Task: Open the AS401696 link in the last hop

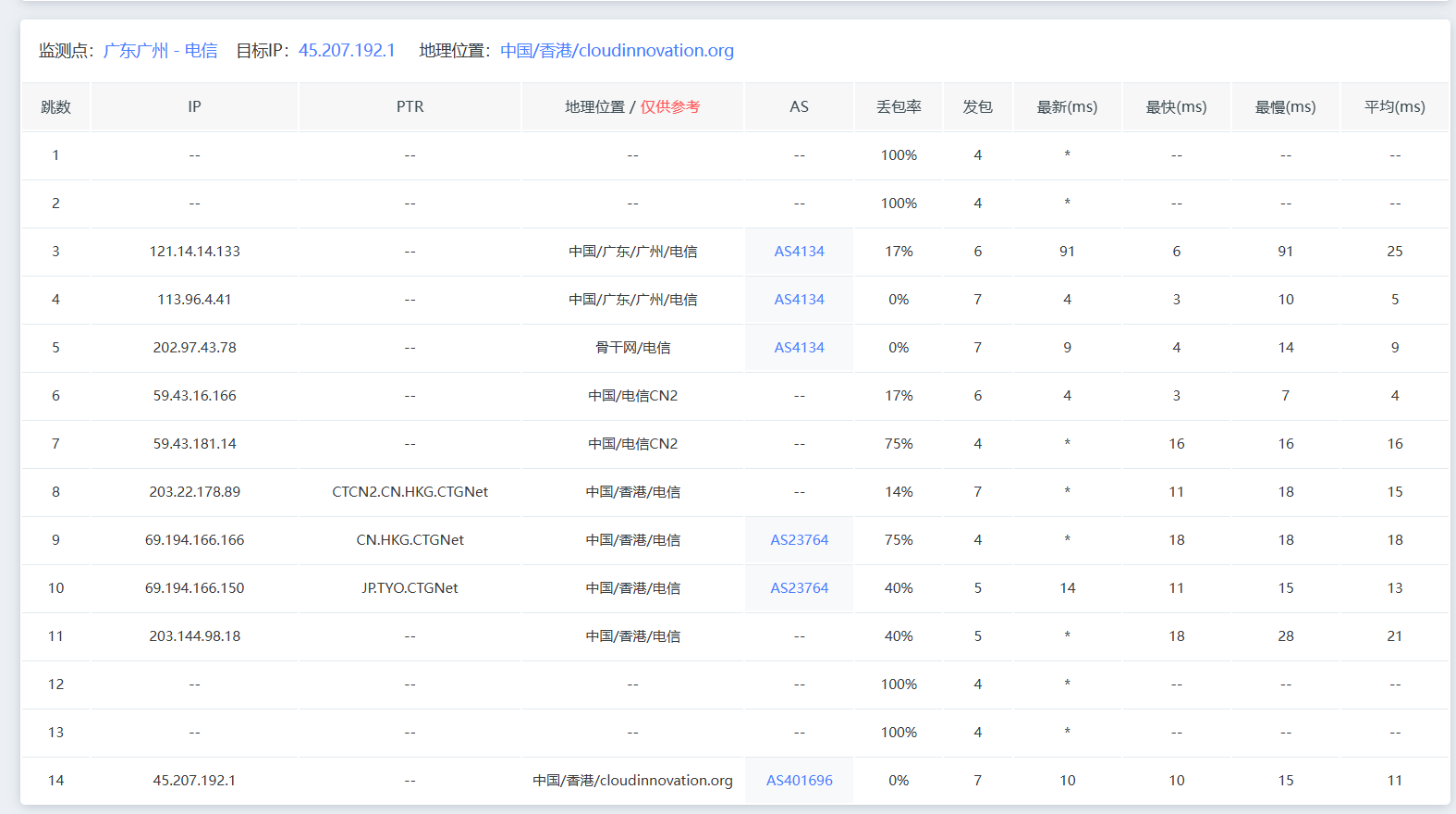Action: (x=799, y=781)
